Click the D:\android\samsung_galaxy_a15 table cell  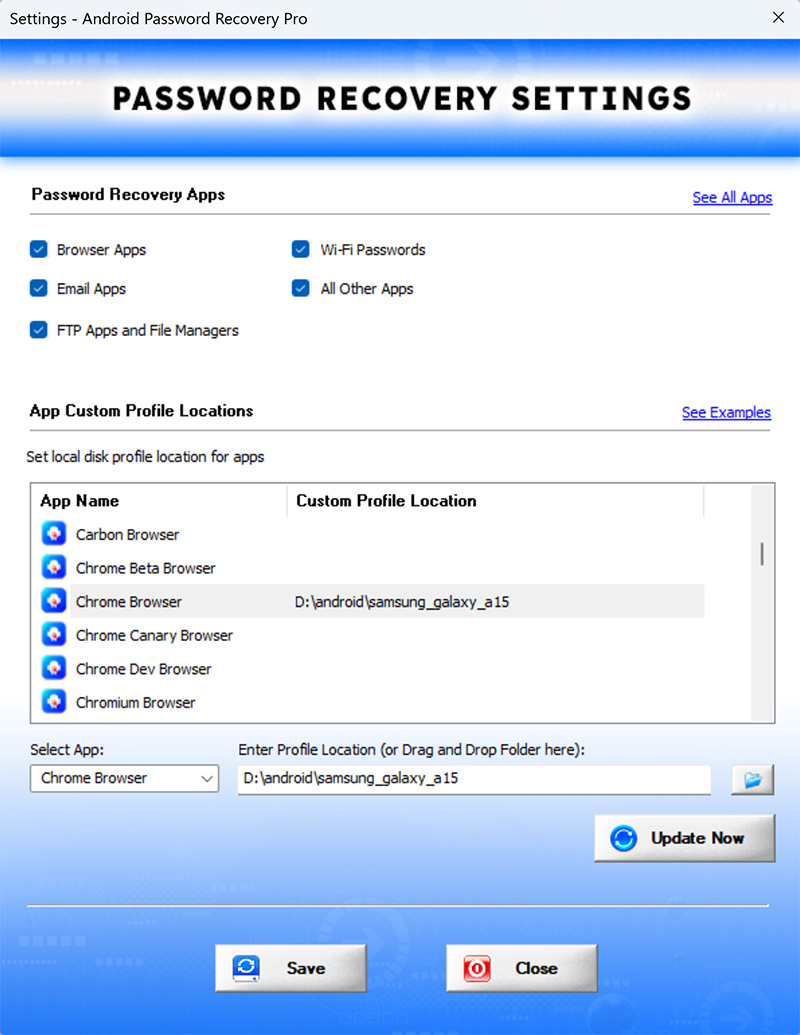402,601
